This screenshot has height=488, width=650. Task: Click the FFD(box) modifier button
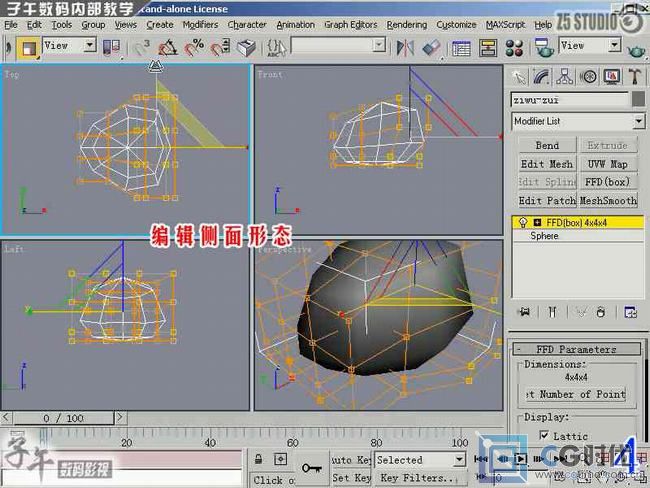[608, 182]
